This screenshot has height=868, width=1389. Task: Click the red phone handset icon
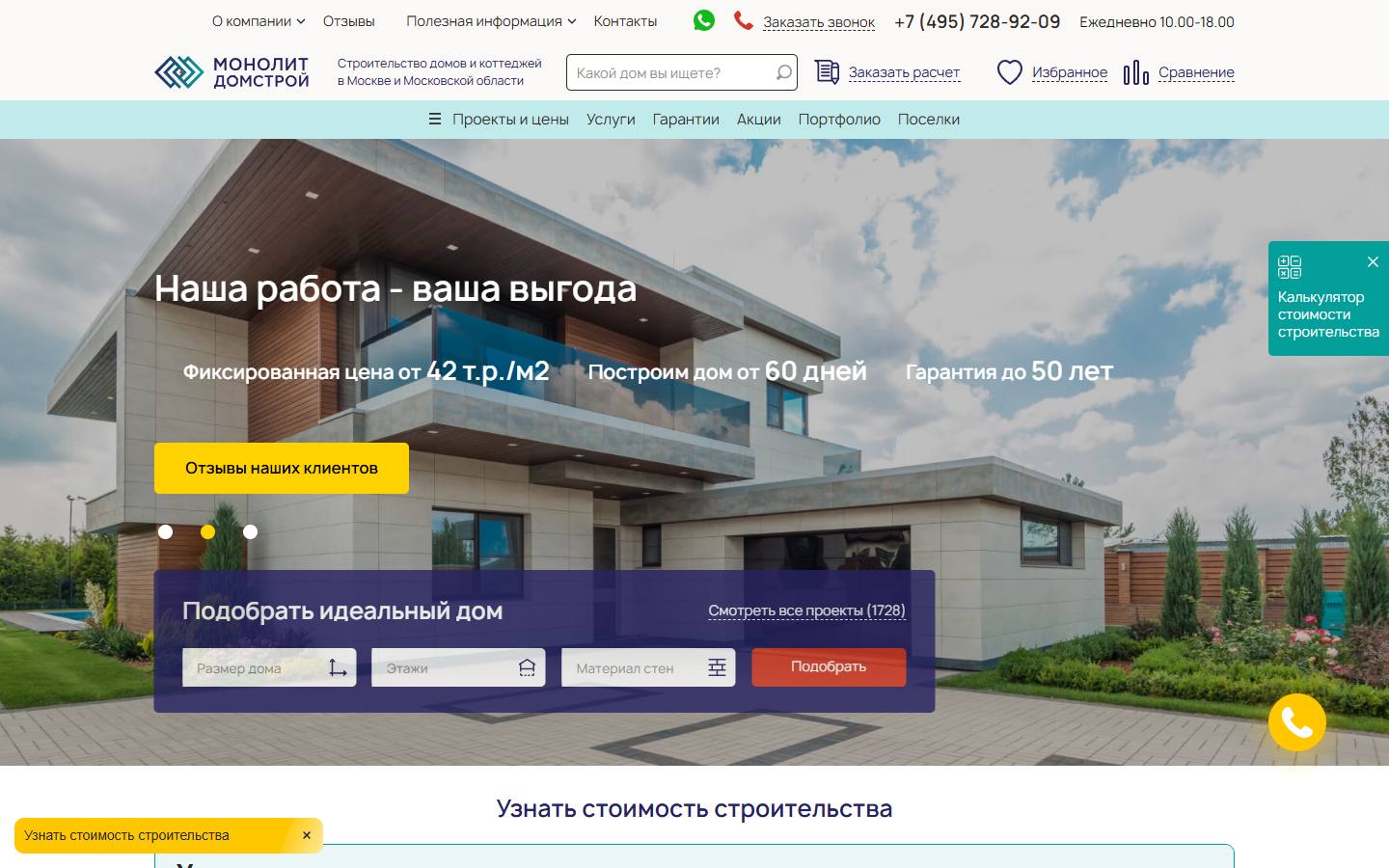click(x=743, y=20)
